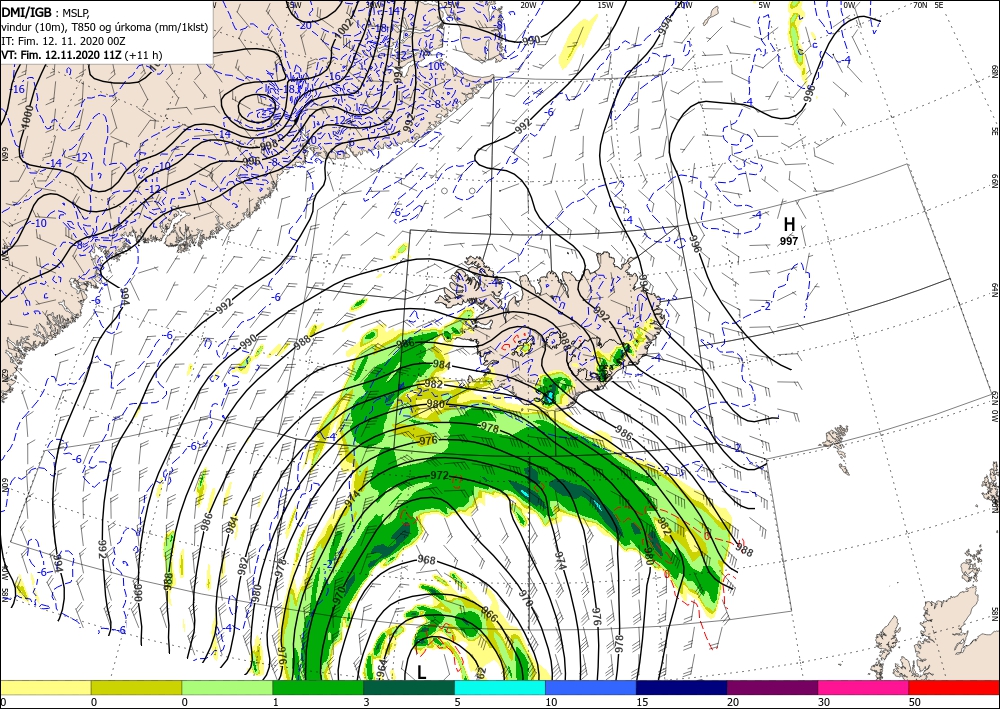This screenshot has height=709, width=1000.
Task: Click the legend value 20
Action: (733, 702)
